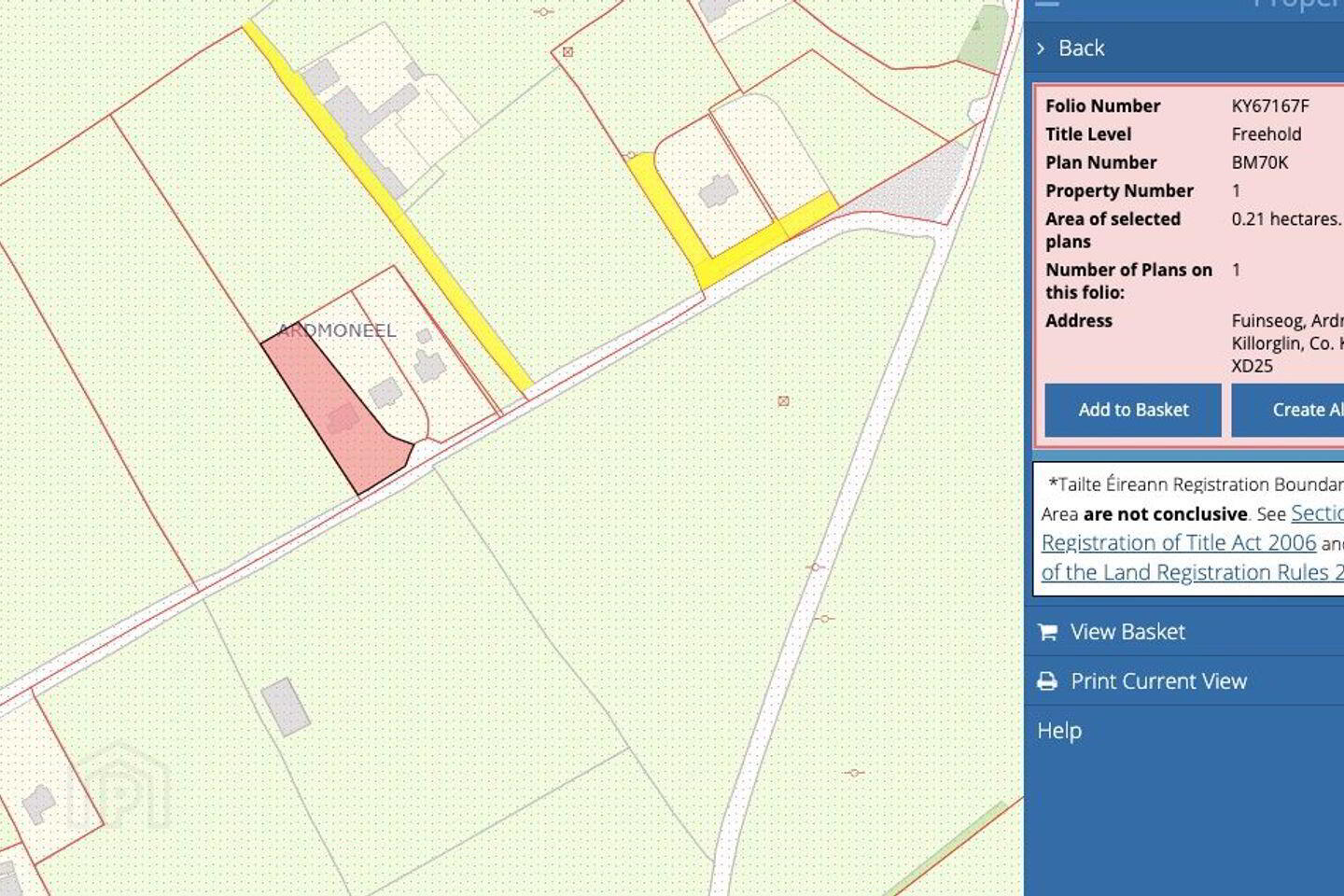Click the Number of Plans on this folio label

click(x=1129, y=281)
